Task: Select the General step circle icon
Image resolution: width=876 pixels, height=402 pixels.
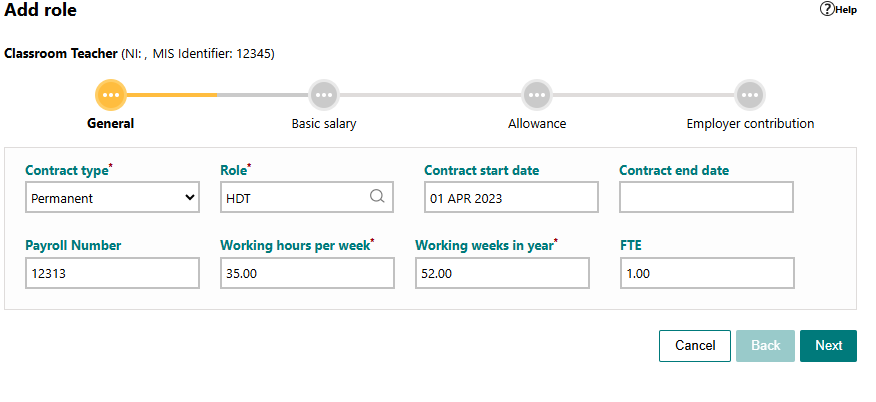Action: (111, 95)
